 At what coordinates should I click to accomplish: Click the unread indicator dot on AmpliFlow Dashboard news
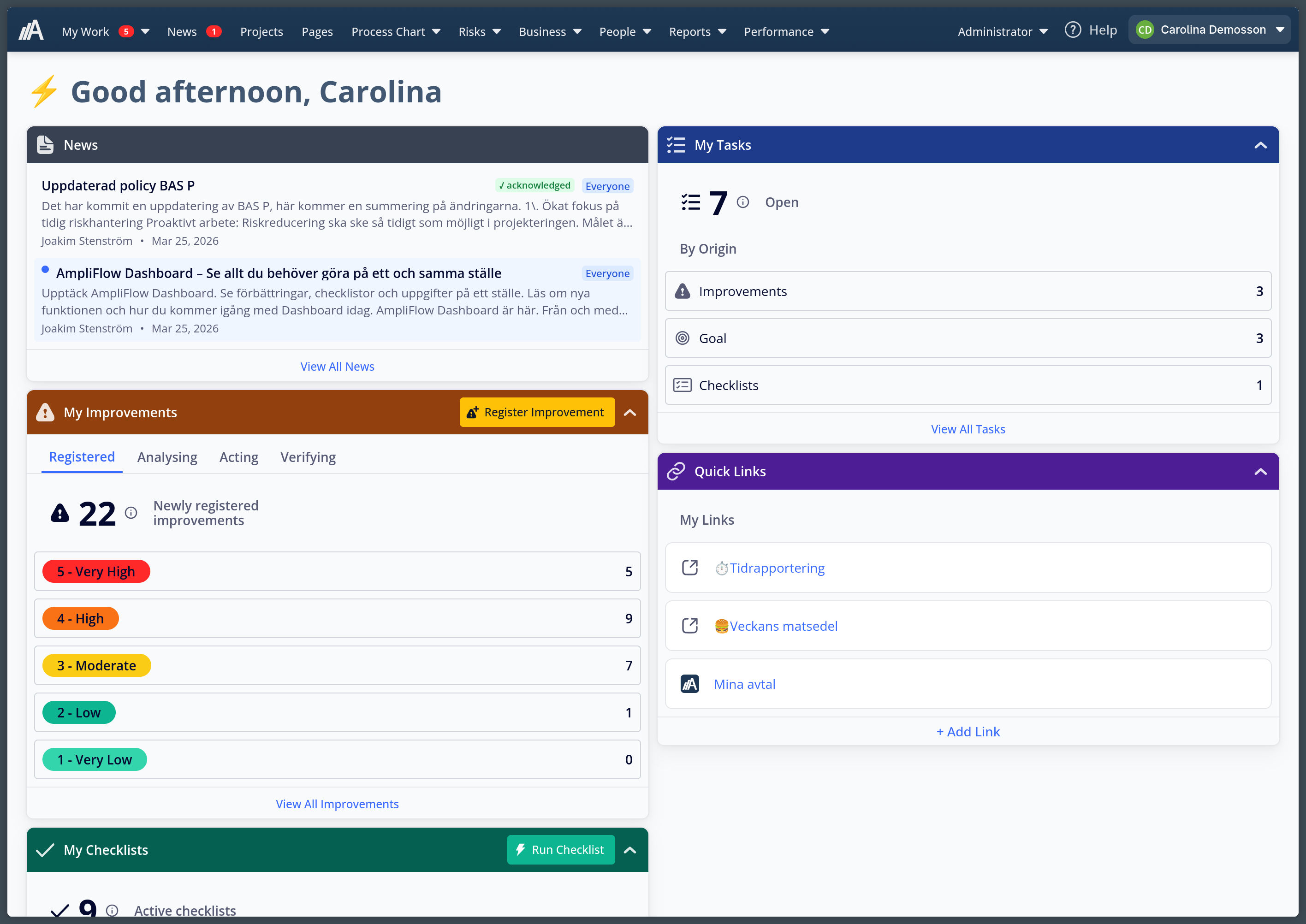[45, 269]
